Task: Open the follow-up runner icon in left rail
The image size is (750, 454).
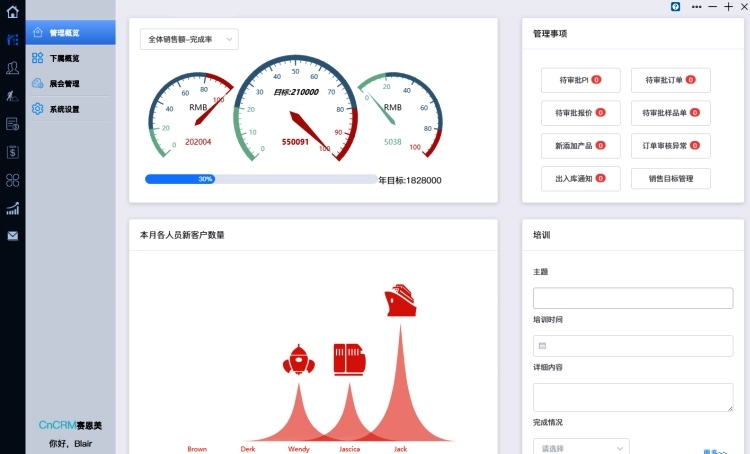Action: click(x=12, y=96)
